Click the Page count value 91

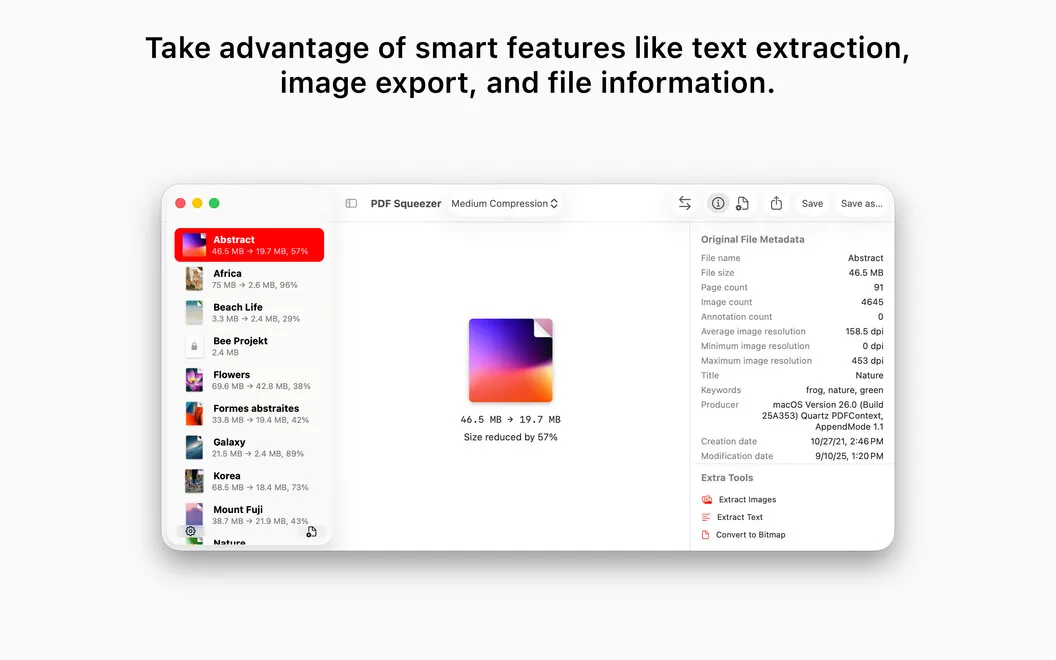point(878,288)
